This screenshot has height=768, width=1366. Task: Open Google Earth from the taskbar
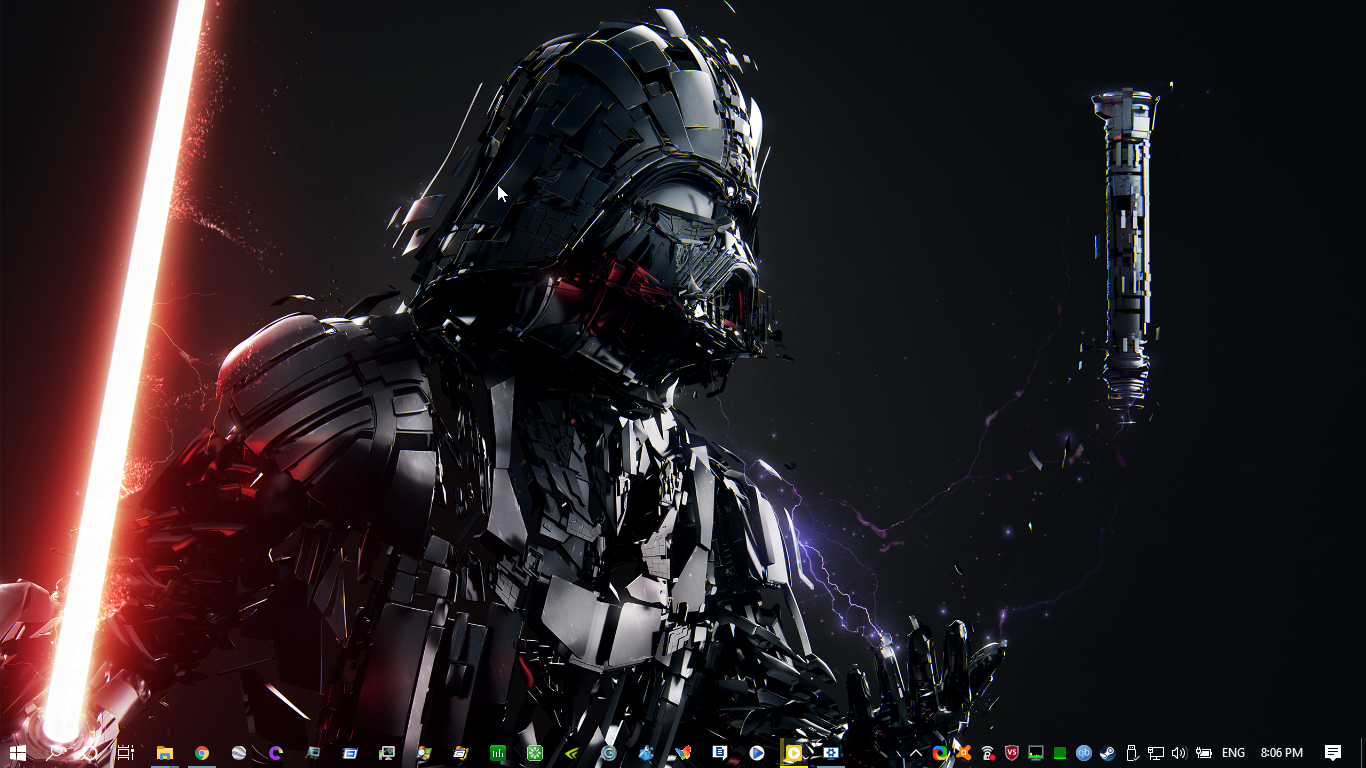pyautogui.click(x=239, y=752)
